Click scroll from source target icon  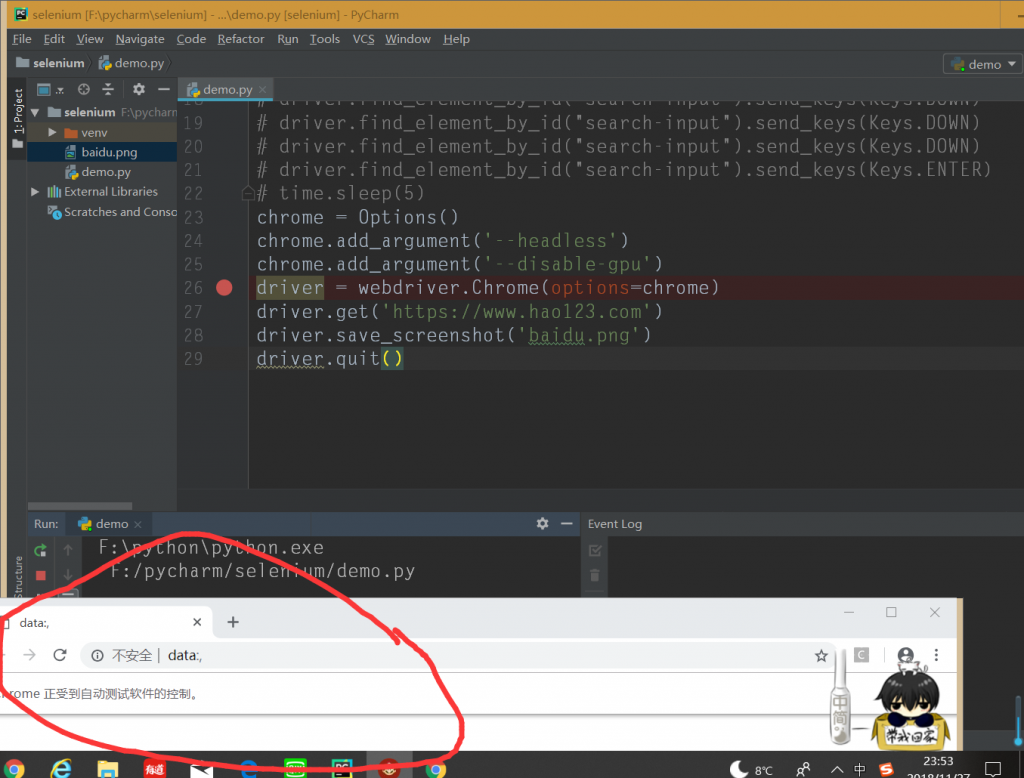(84, 89)
